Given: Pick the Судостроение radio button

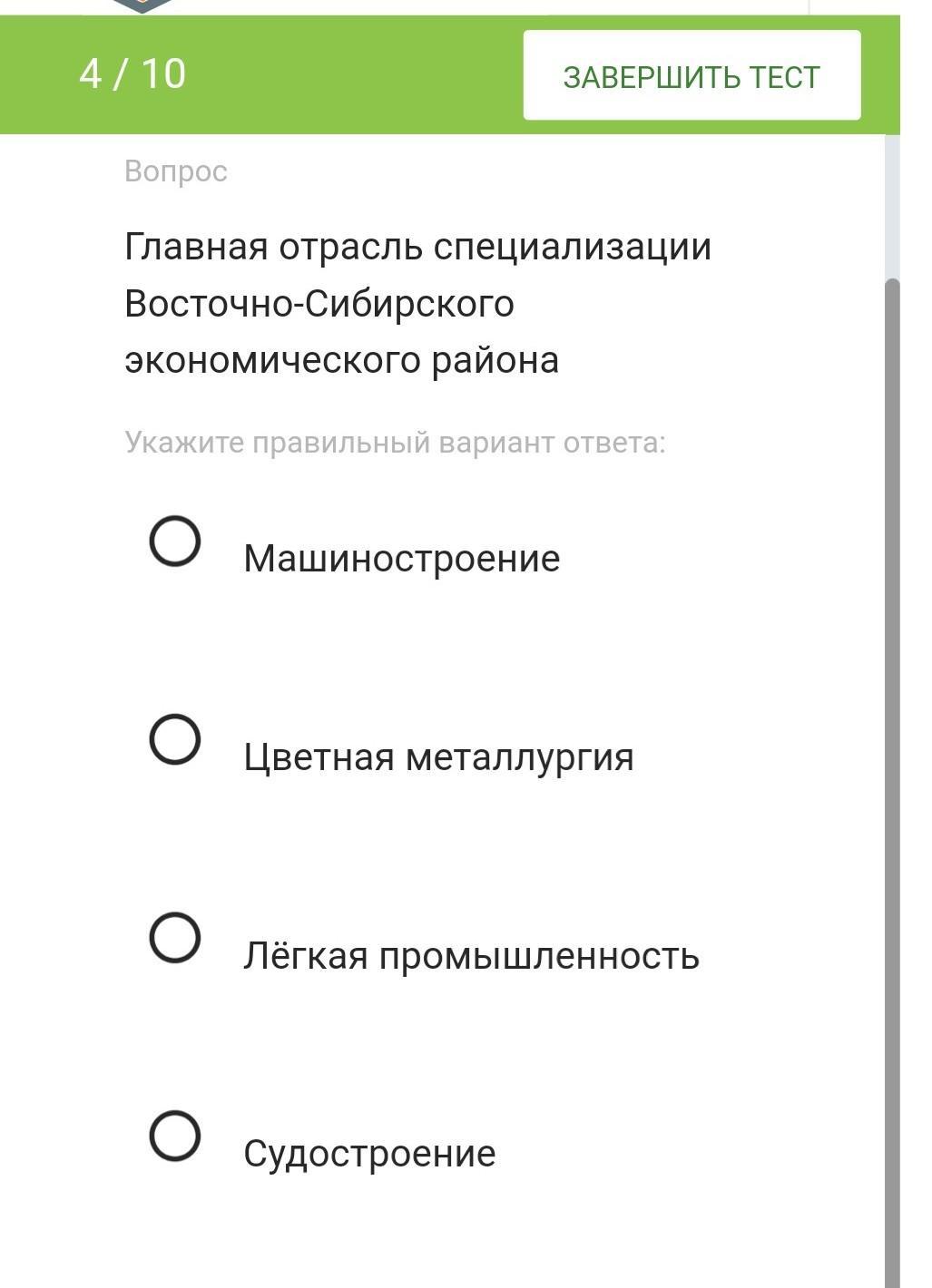Looking at the screenshot, I should [175, 1136].
